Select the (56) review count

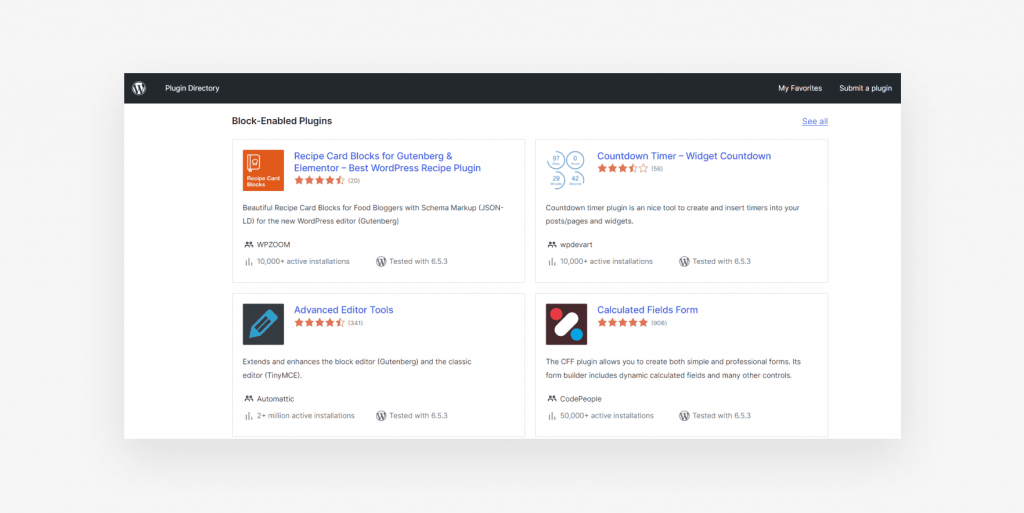pyautogui.click(x=657, y=169)
